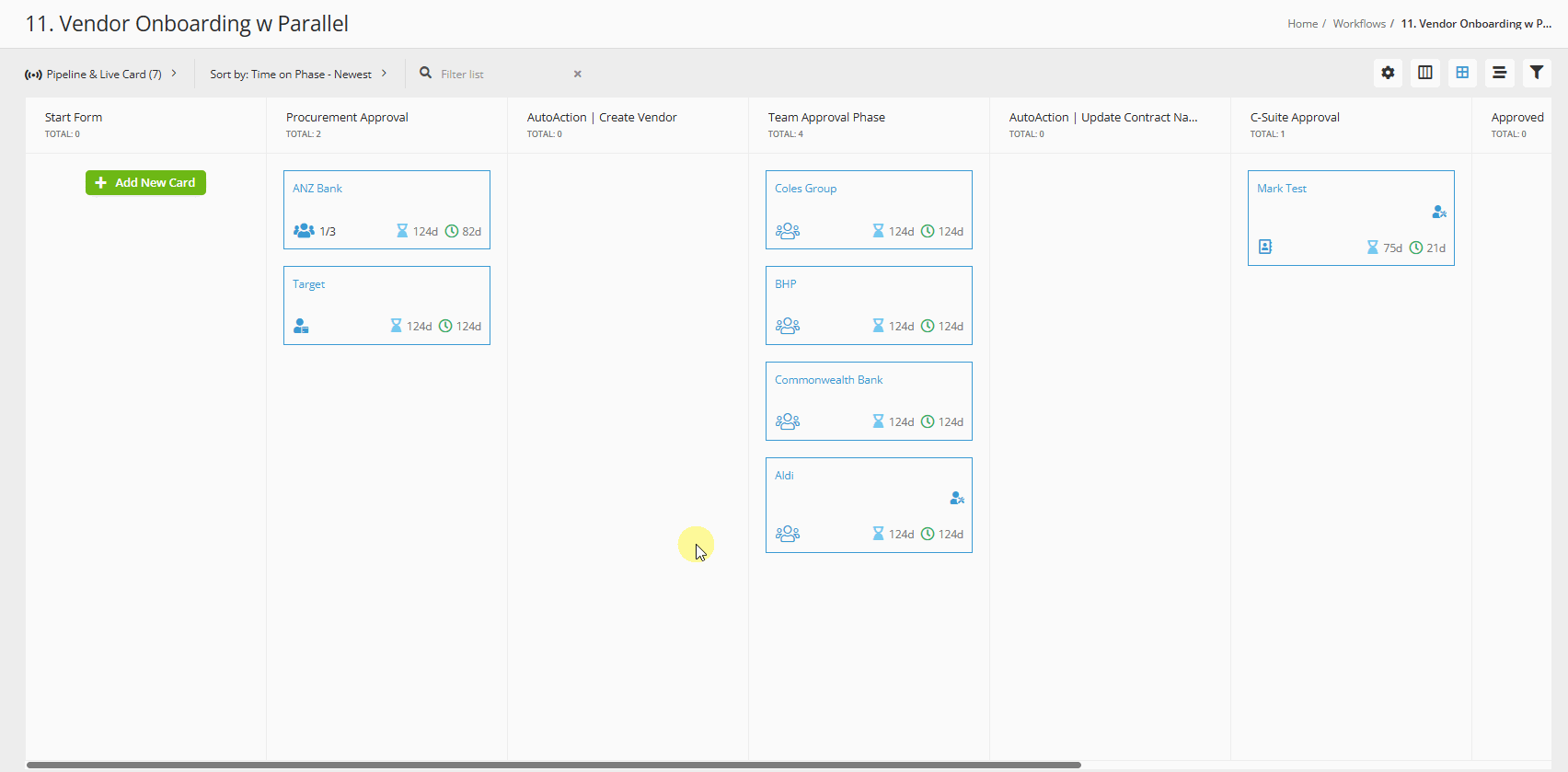Image resolution: width=1568 pixels, height=772 pixels.
Task: Expand Pipeline & Live Card dropdown
Action: coord(101,74)
